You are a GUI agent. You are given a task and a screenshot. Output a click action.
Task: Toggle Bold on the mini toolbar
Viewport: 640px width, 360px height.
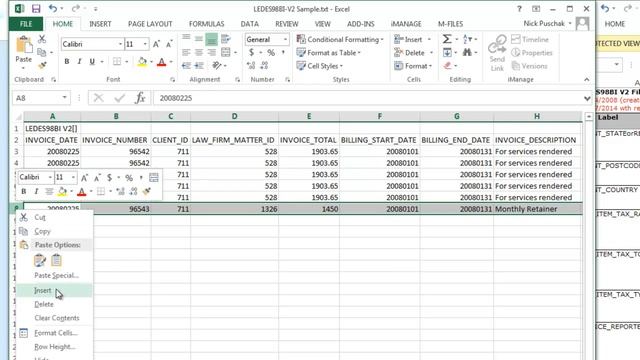pos(24,191)
